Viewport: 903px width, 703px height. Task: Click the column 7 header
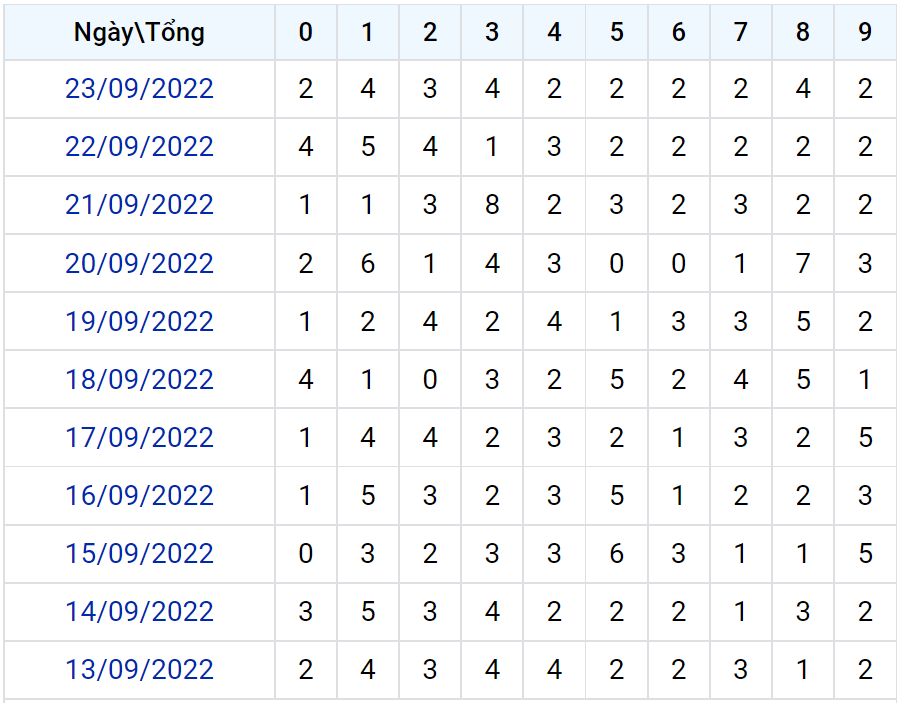[x=740, y=33]
